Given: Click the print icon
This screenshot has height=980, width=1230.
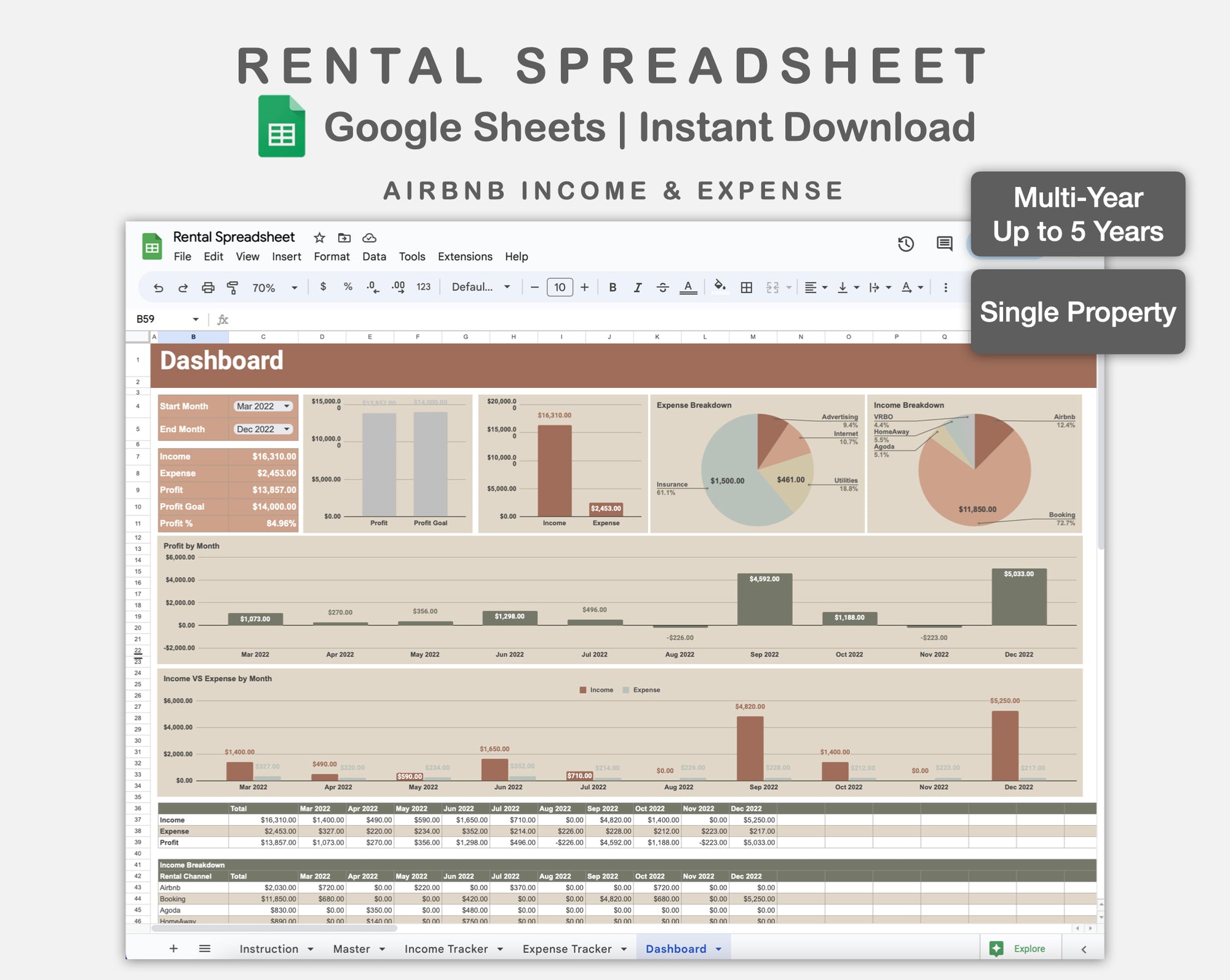Looking at the screenshot, I should pyautogui.click(x=208, y=288).
